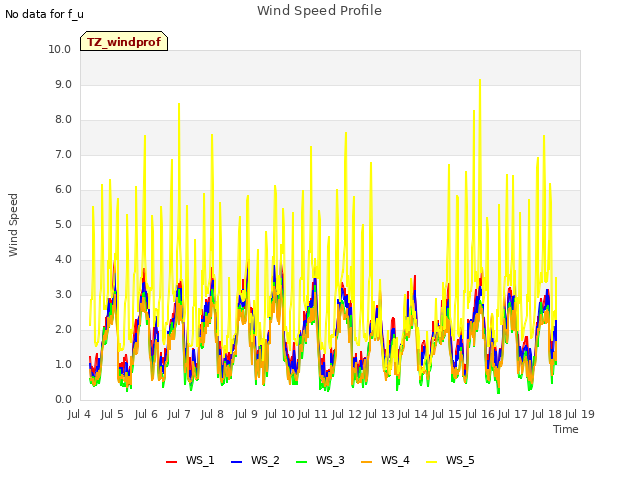This screenshot has width=640, height=480.
Task: Click the 0.0 y-axis tick label
Action: click(x=63, y=400)
